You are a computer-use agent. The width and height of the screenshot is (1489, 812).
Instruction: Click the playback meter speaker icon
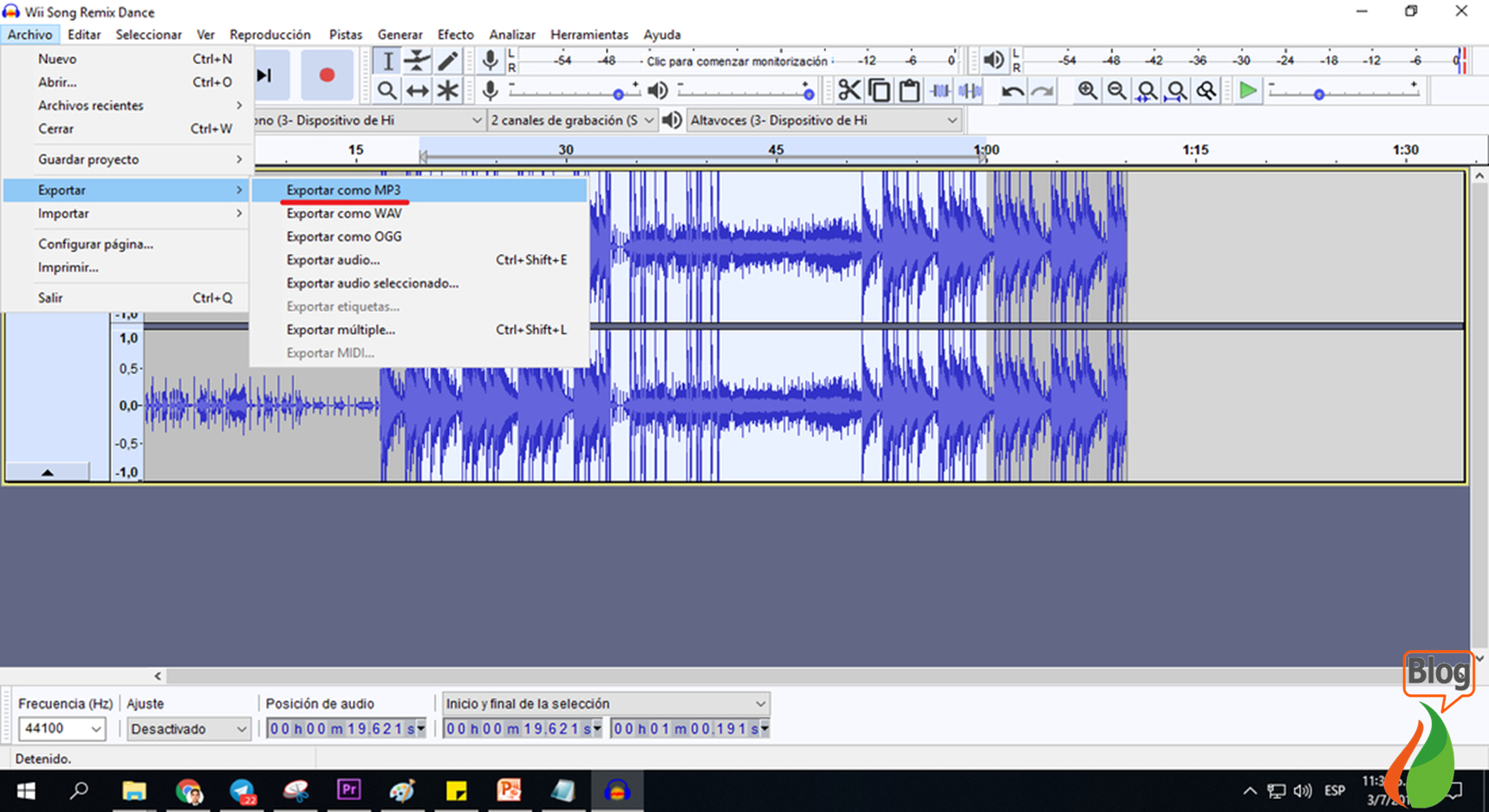tap(993, 61)
